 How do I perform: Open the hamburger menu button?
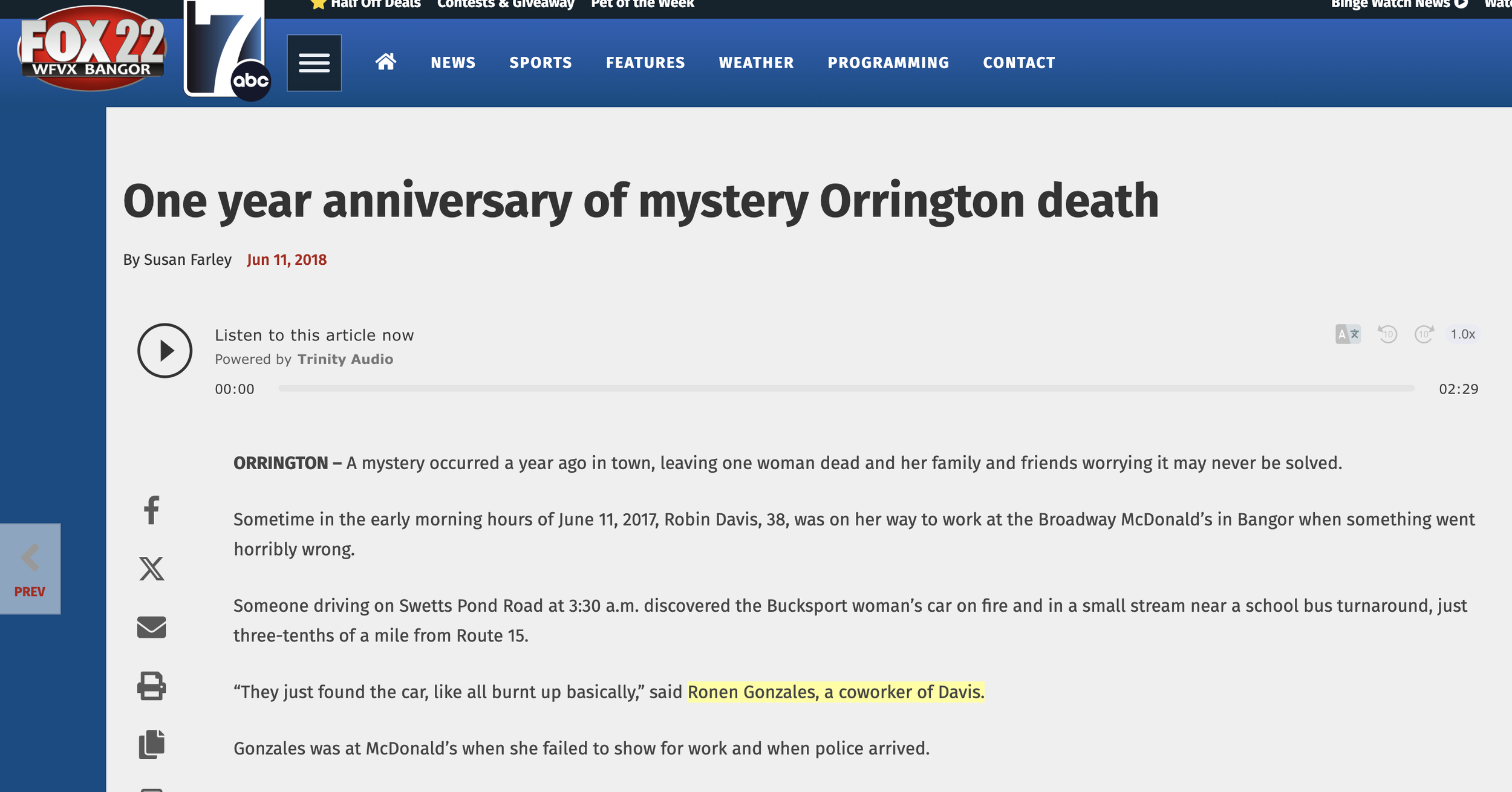[314, 63]
